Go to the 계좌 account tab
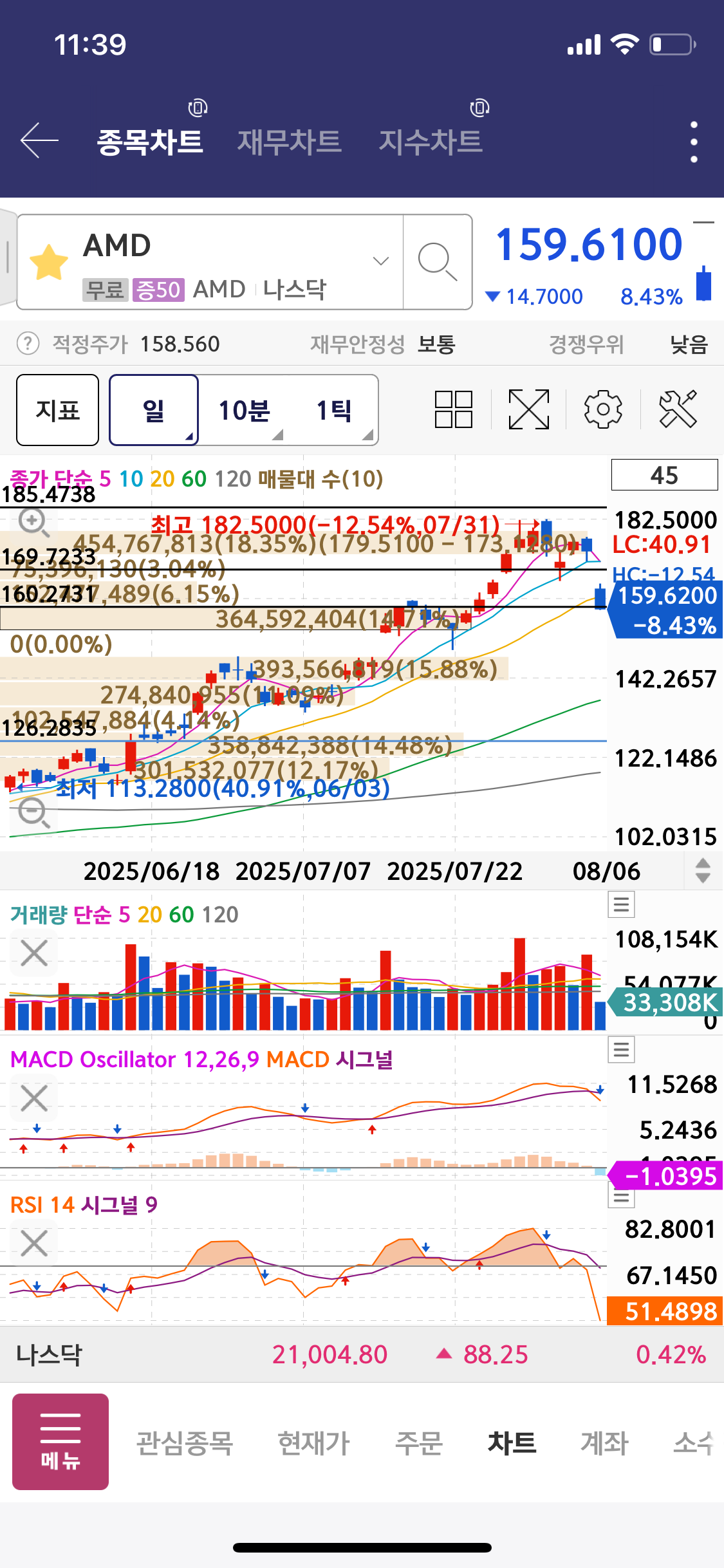The image size is (724, 1568). 605,1442
